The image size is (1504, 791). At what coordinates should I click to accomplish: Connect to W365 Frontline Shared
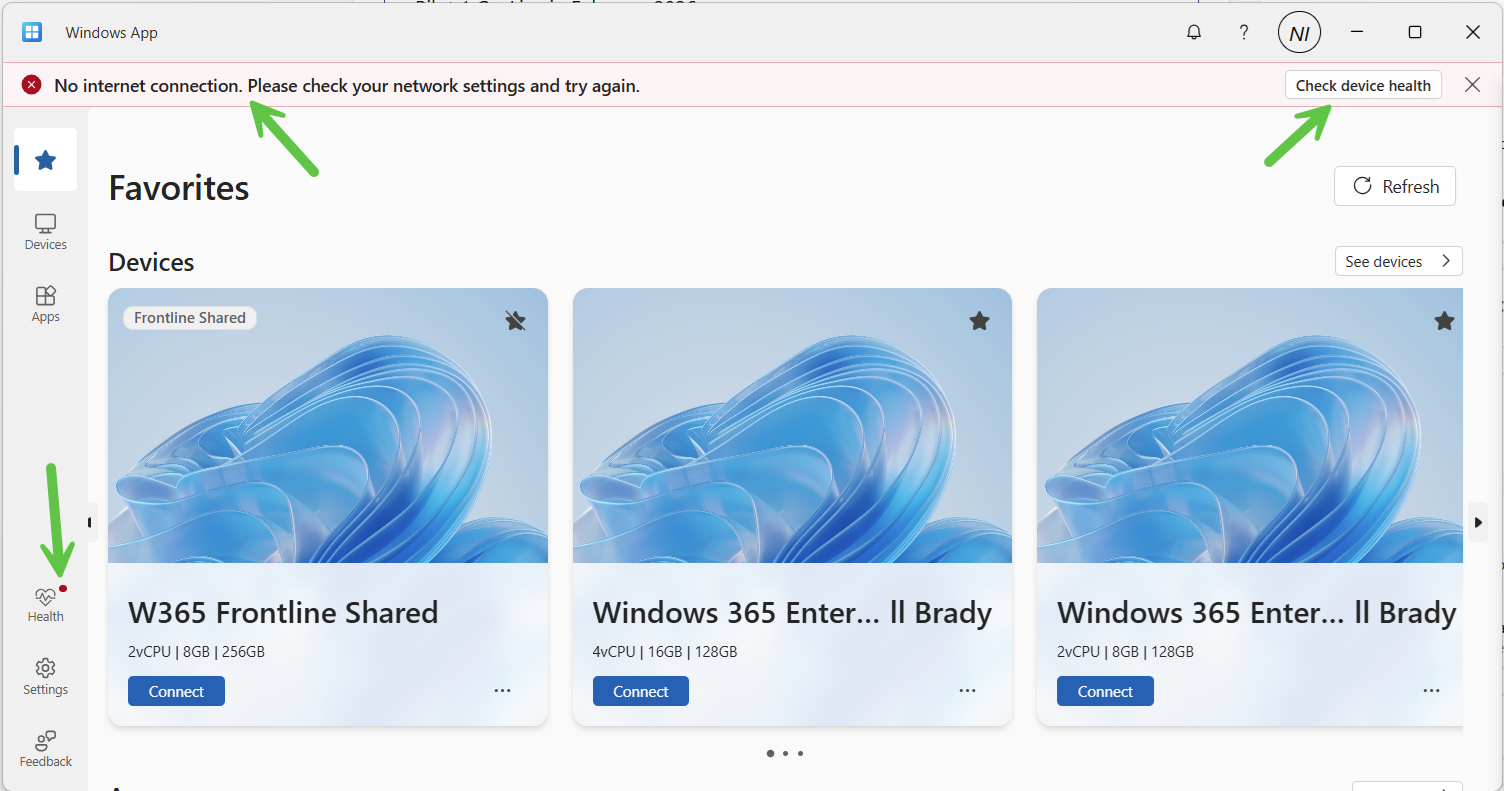176,691
